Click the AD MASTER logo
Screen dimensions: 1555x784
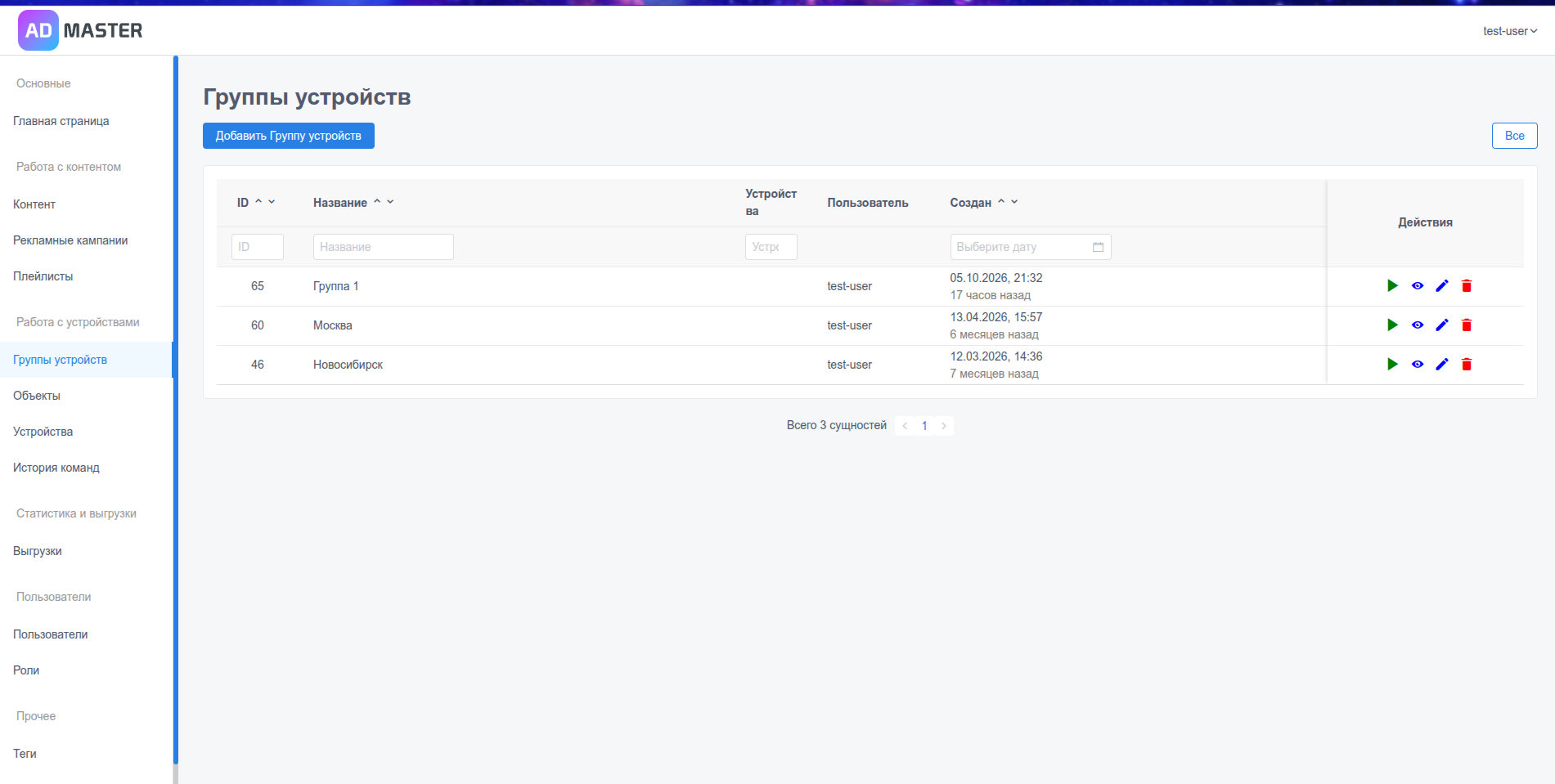[x=80, y=30]
